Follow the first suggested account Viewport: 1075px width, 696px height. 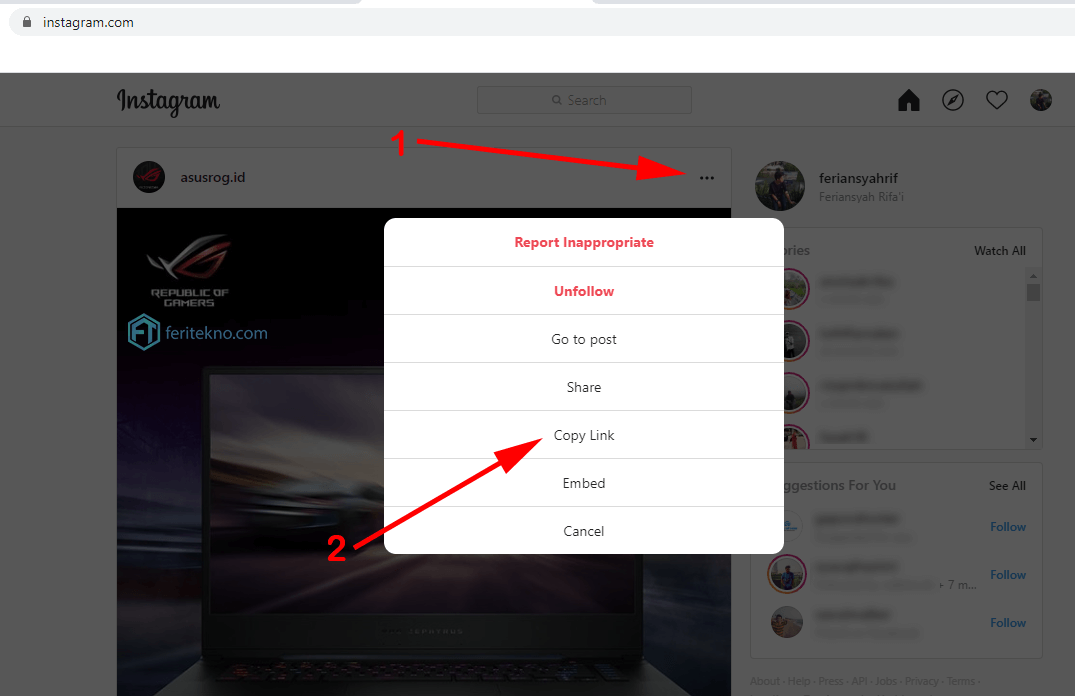(x=1008, y=527)
